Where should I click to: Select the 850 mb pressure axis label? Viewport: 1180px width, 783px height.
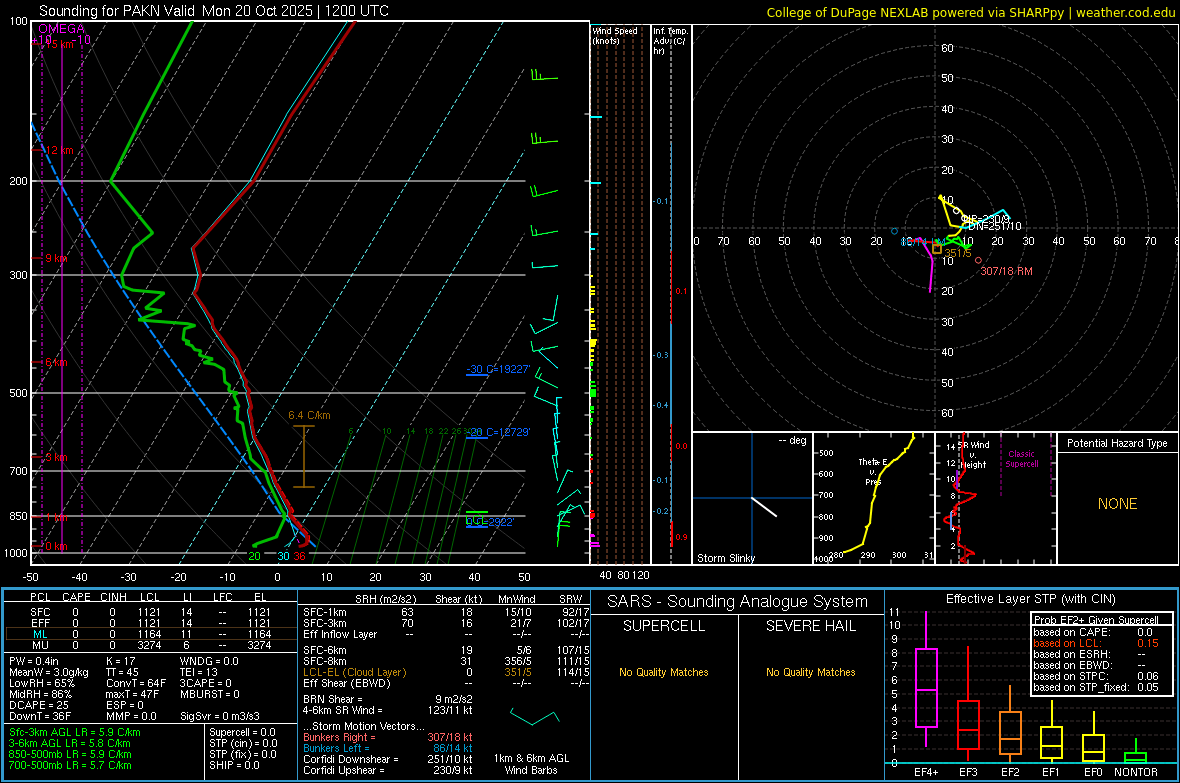point(18,516)
